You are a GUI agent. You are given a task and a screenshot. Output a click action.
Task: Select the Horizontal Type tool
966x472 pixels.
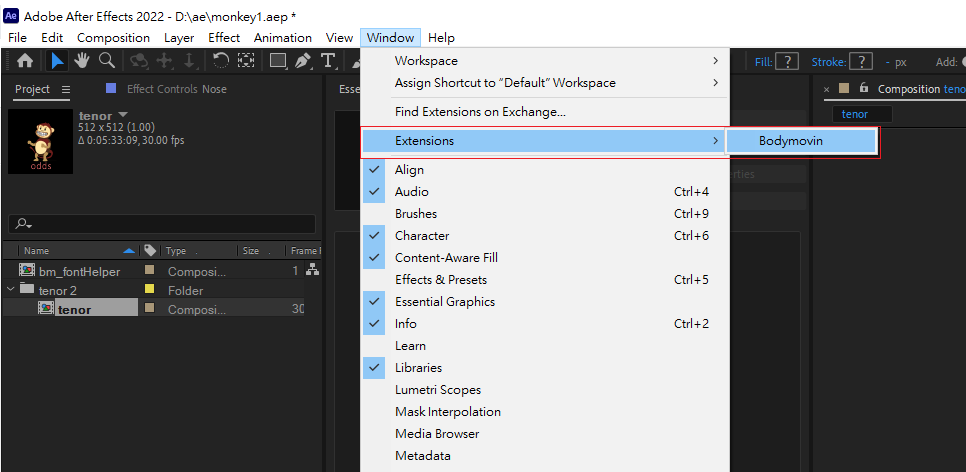point(328,61)
